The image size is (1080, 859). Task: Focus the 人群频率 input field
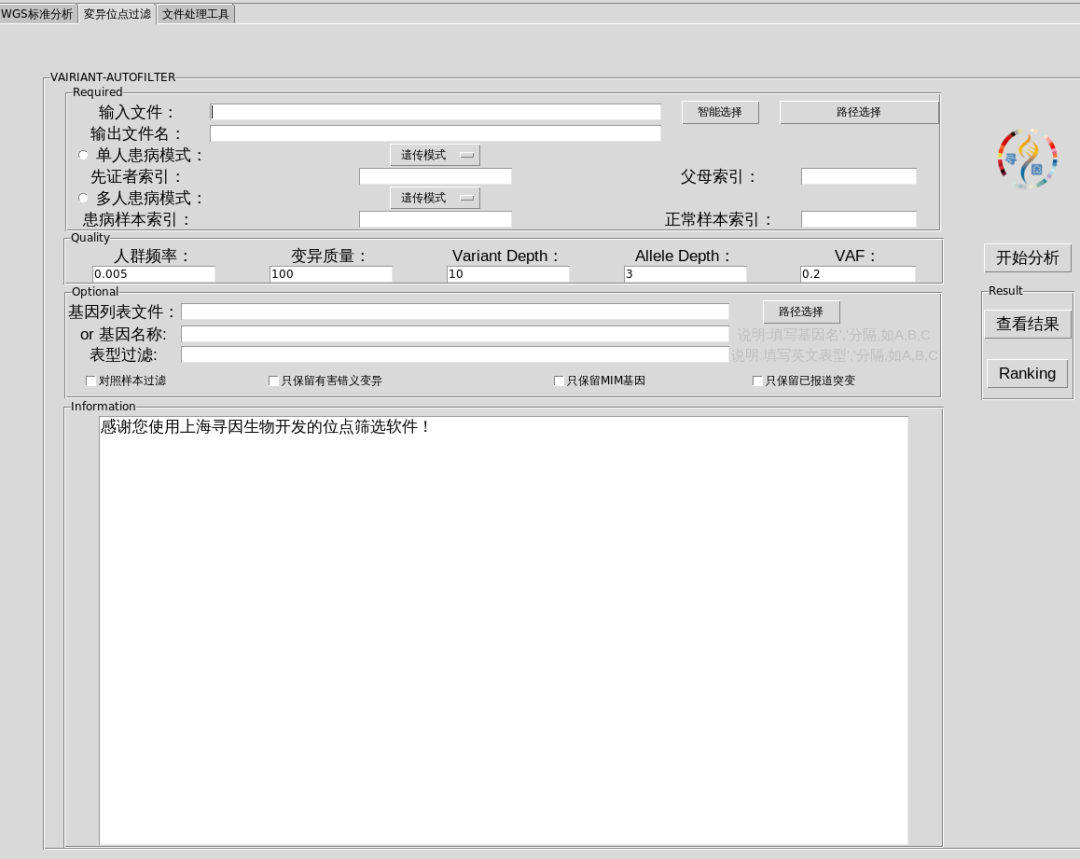click(x=154, y=274)
